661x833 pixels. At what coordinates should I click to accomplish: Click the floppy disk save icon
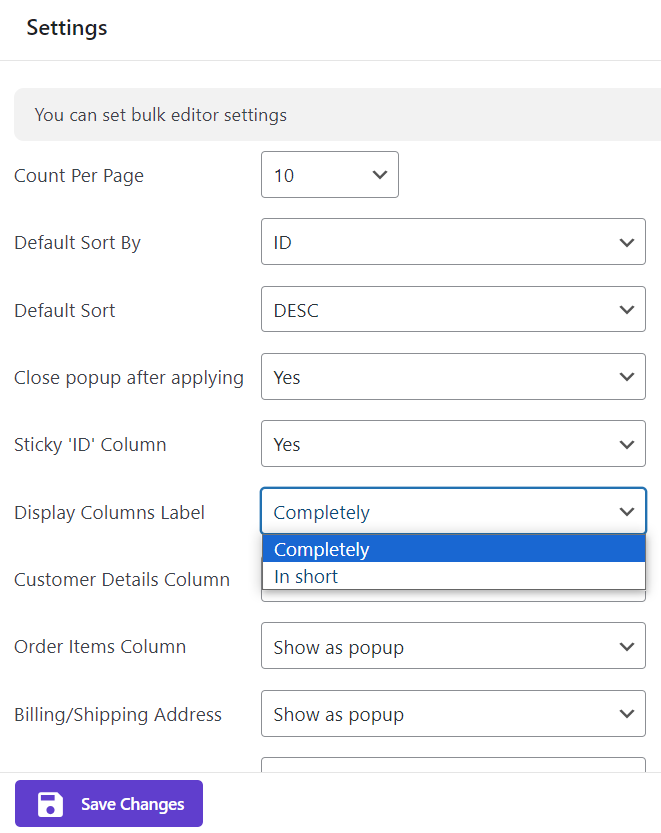(50, 804)
